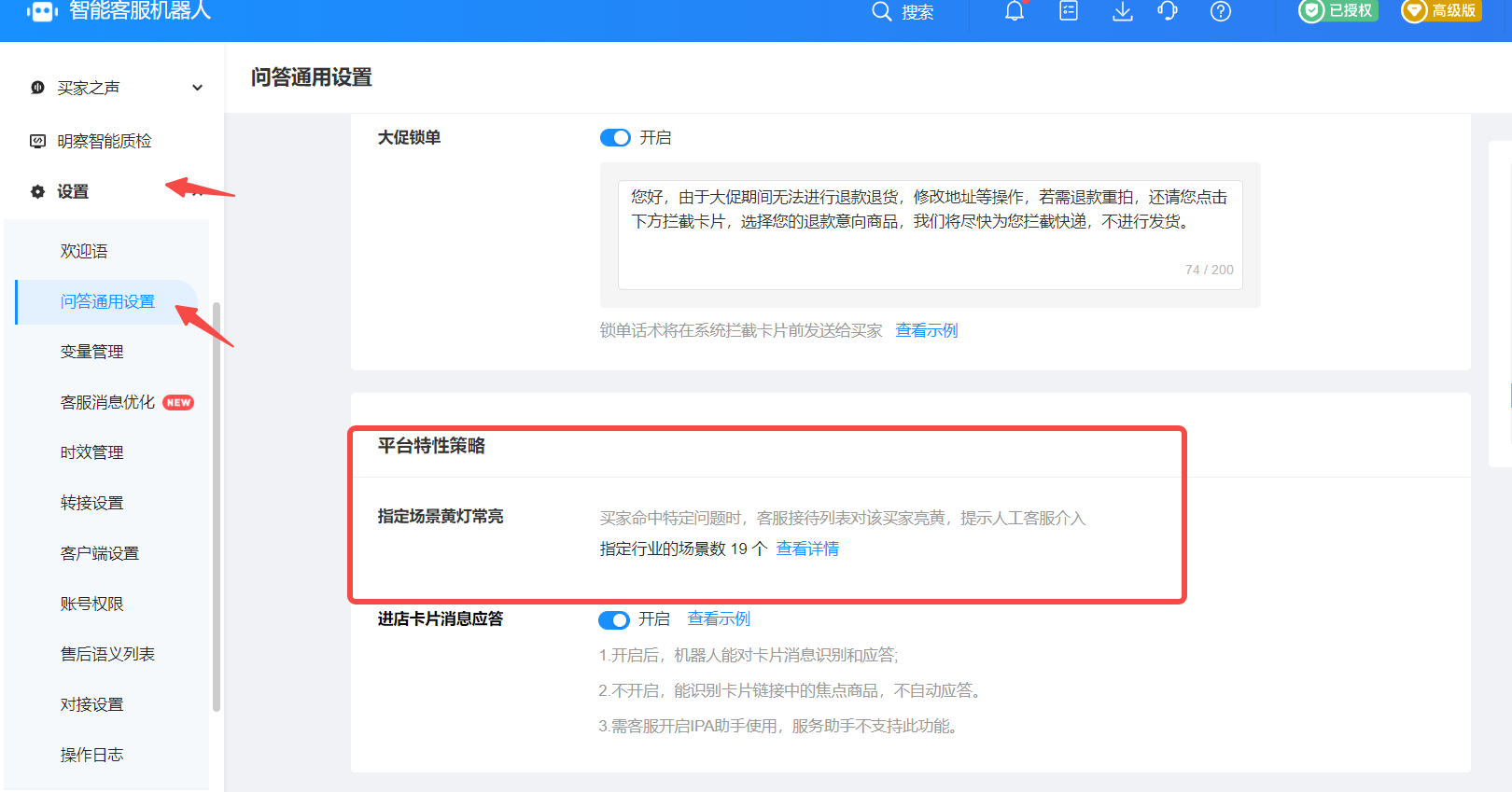Click the 平台特性策略 section heading

[x=431, y=446]
